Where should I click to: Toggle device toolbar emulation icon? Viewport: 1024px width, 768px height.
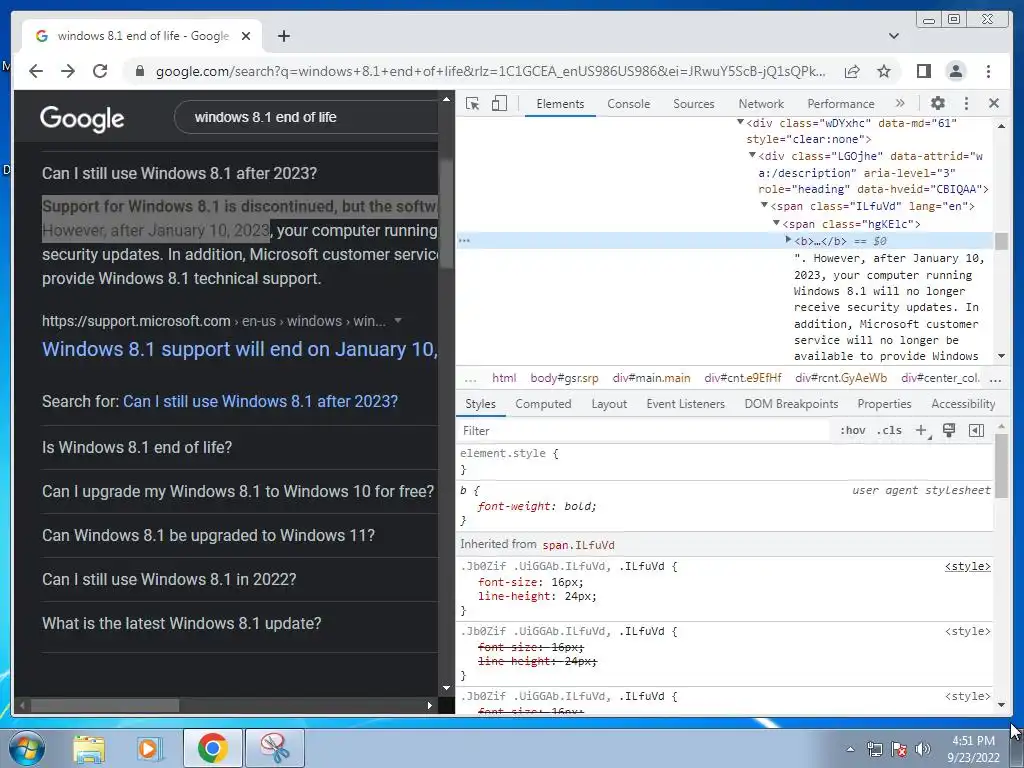(499, 104)
